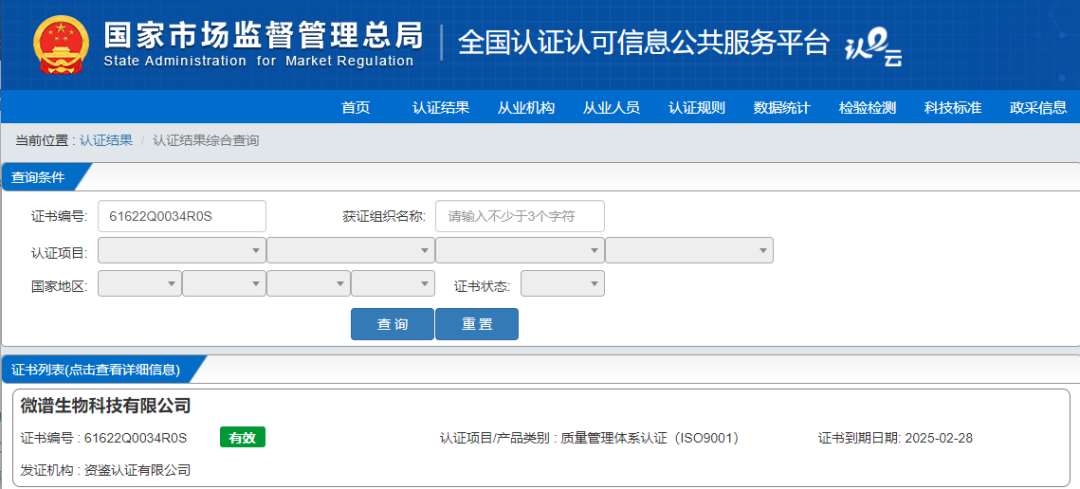Open the 认证结果 navigation menu

[441, 107]
